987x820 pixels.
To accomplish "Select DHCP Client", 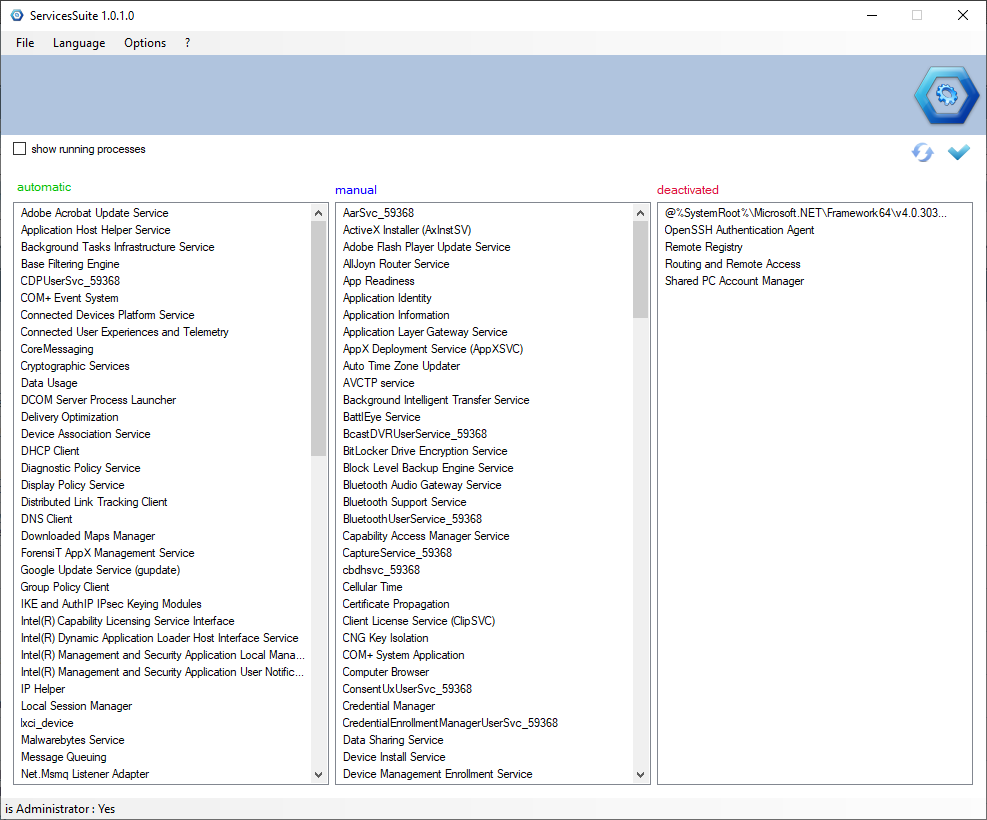I will coord(50,451).
